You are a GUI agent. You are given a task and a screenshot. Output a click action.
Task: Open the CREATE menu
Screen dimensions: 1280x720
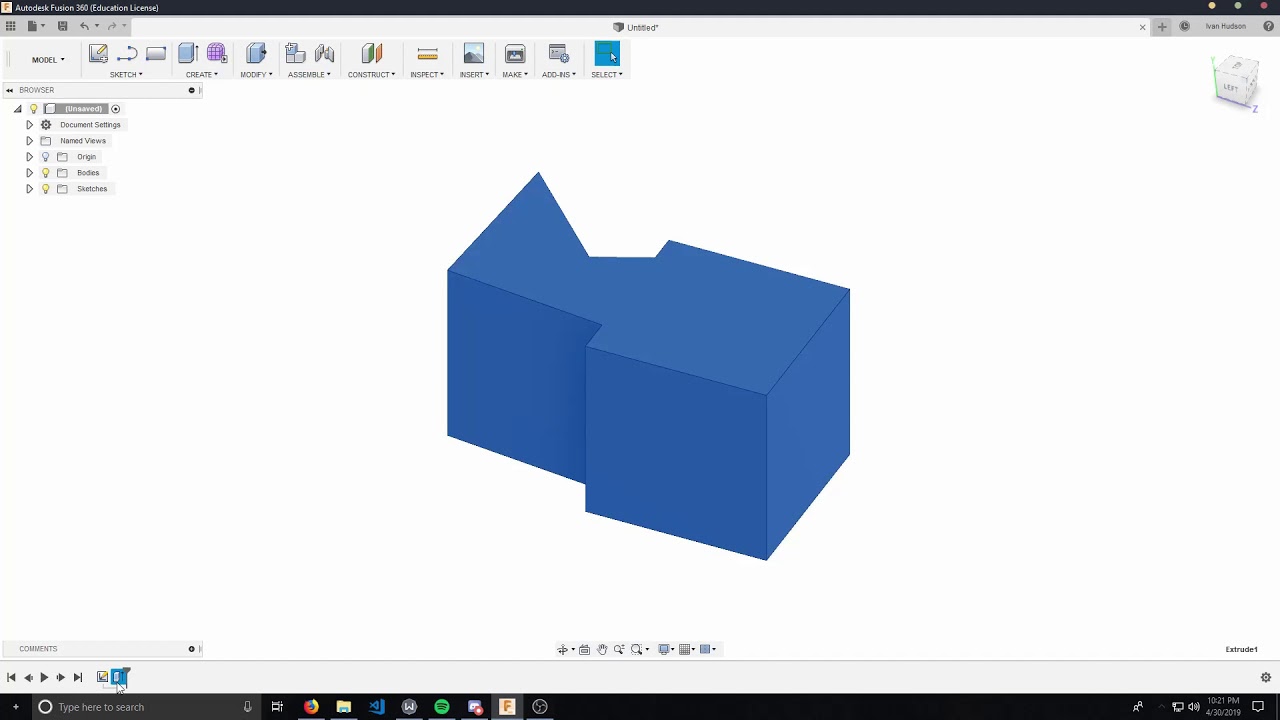click(202, 75)
